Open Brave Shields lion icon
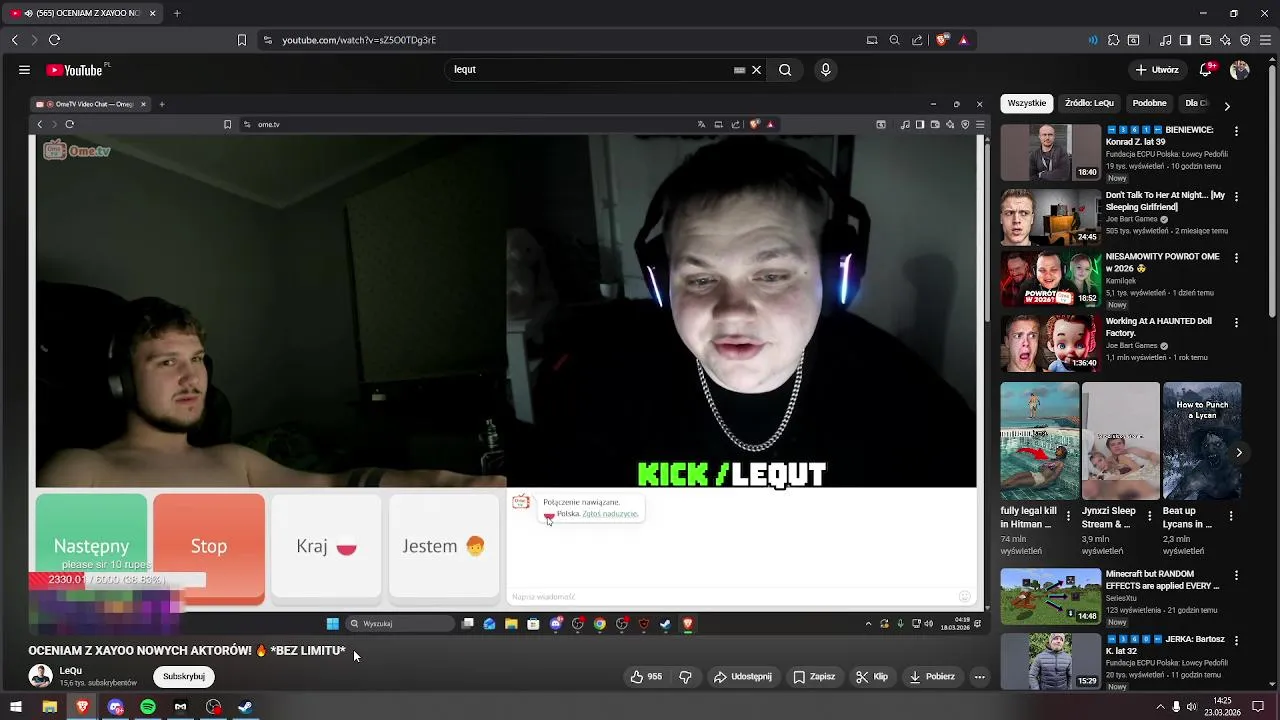The image size is (1280, 720). pyautogui.click(x=942, y=40)
